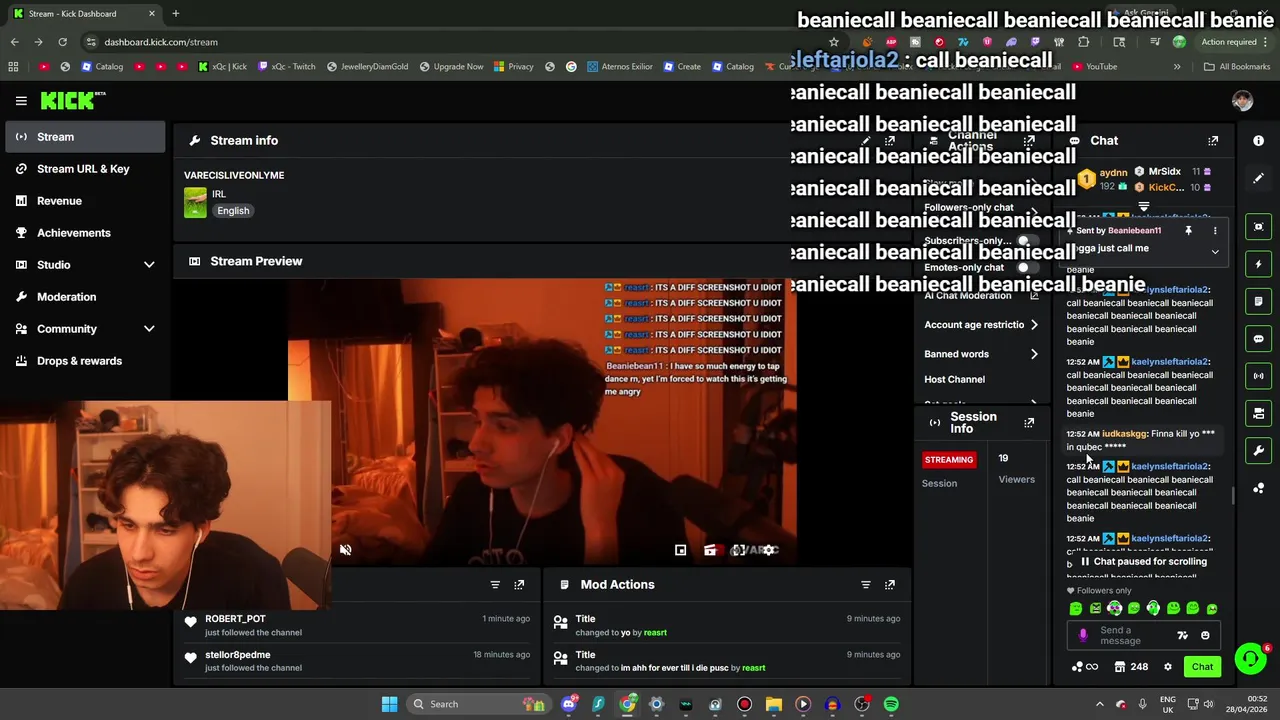Click the microphone icon in message box
1280x720 pixels.
click(x=1083, y=636)
